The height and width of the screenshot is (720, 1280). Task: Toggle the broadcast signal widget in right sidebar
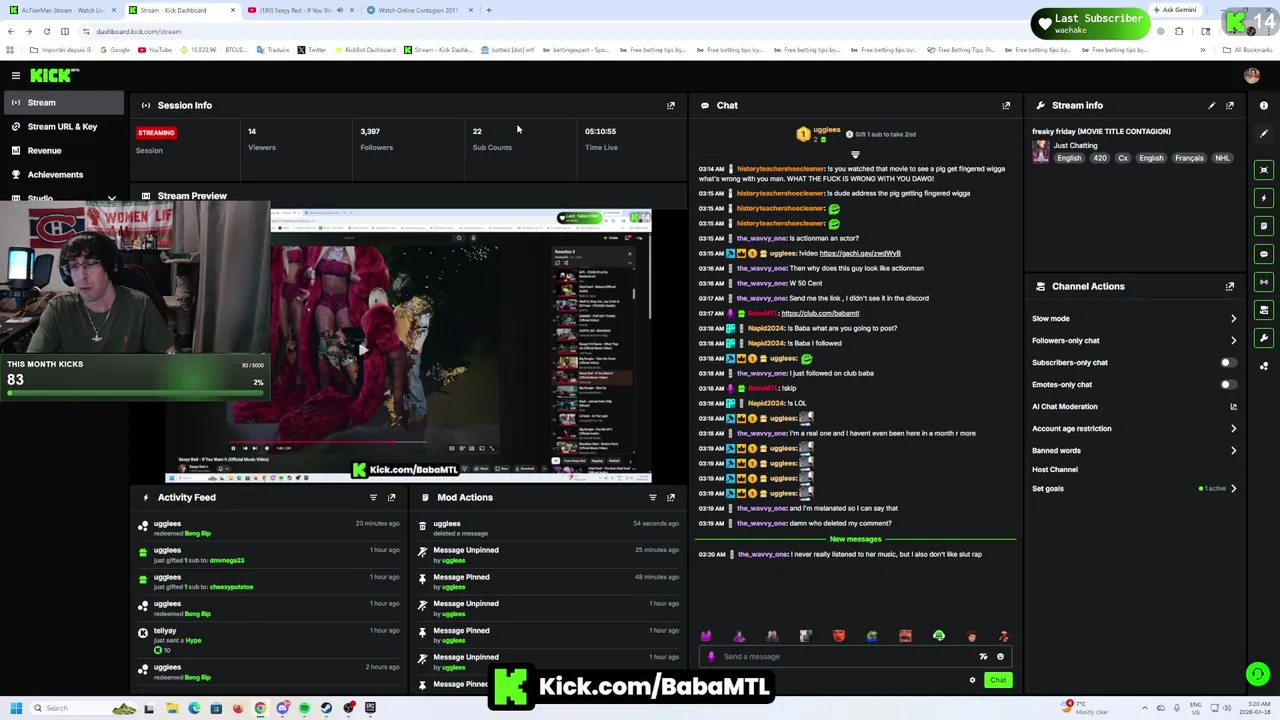point(1264,282)
